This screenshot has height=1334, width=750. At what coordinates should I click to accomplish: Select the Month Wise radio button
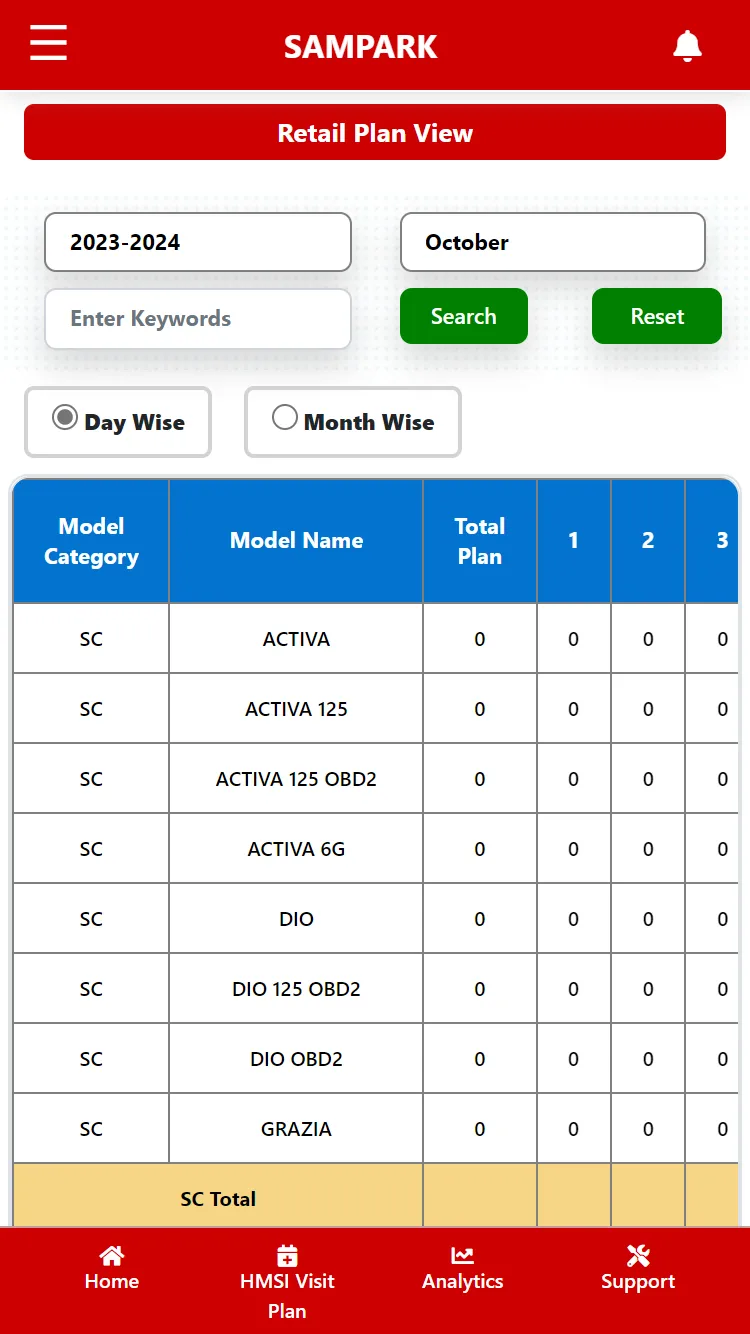tap(285, 418)
